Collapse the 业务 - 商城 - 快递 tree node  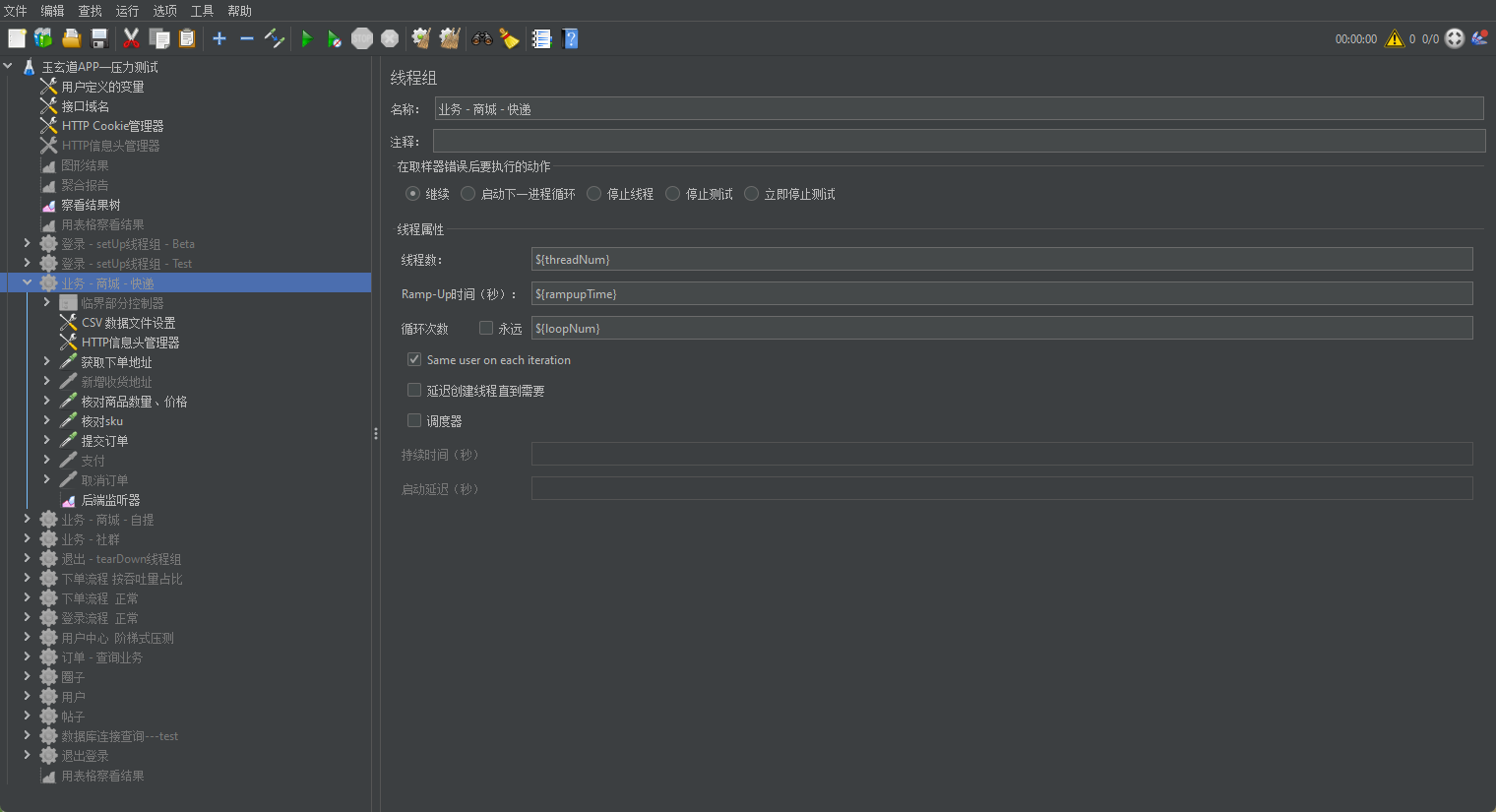[28, 283]
